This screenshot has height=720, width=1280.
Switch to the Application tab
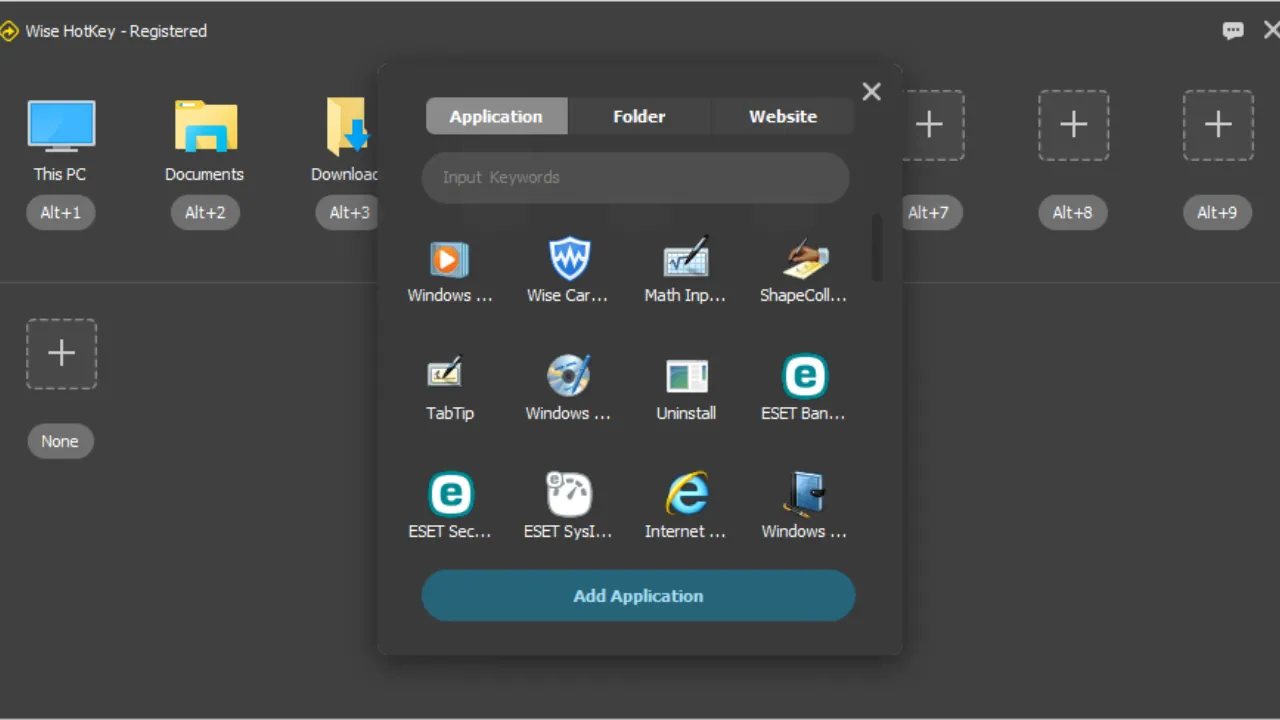click(496, 116)
